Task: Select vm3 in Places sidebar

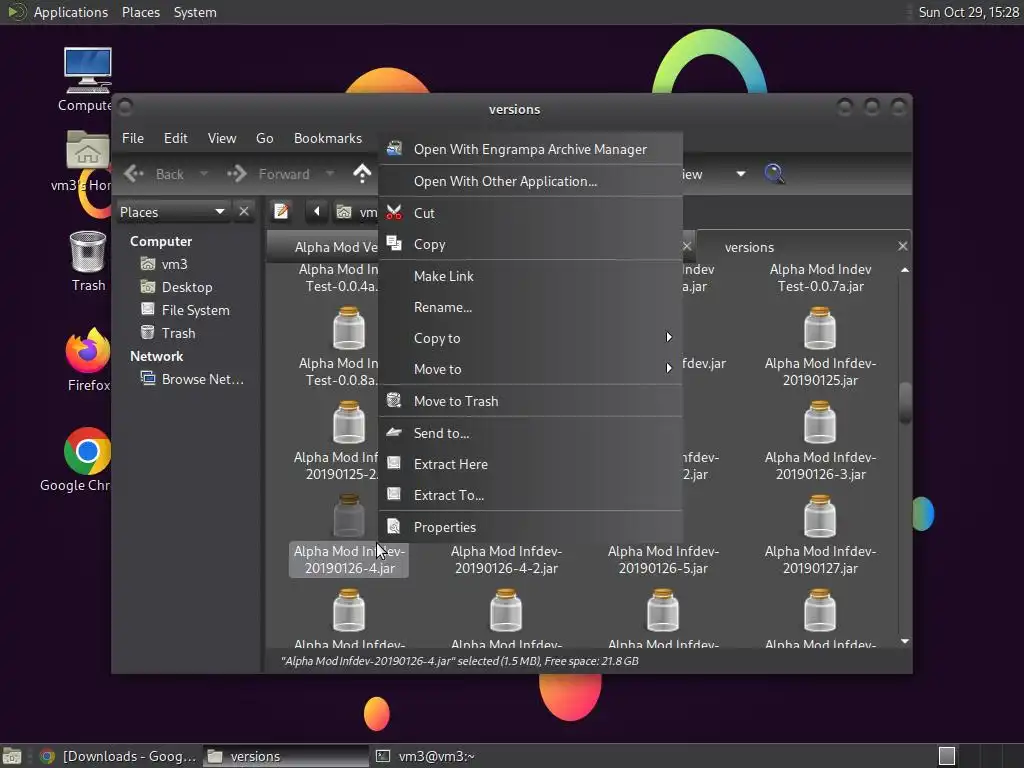Action: pyautogui.click(x=174, y=264)
